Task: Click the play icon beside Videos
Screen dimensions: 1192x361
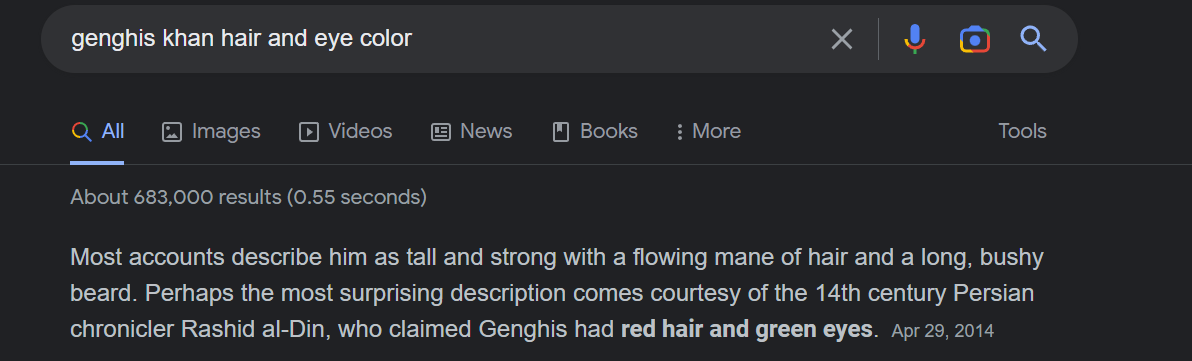Action: (x=309, y=132)
